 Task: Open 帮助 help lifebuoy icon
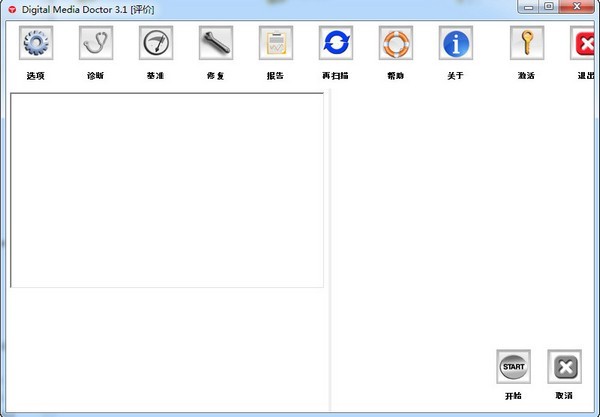pos(396,43)
